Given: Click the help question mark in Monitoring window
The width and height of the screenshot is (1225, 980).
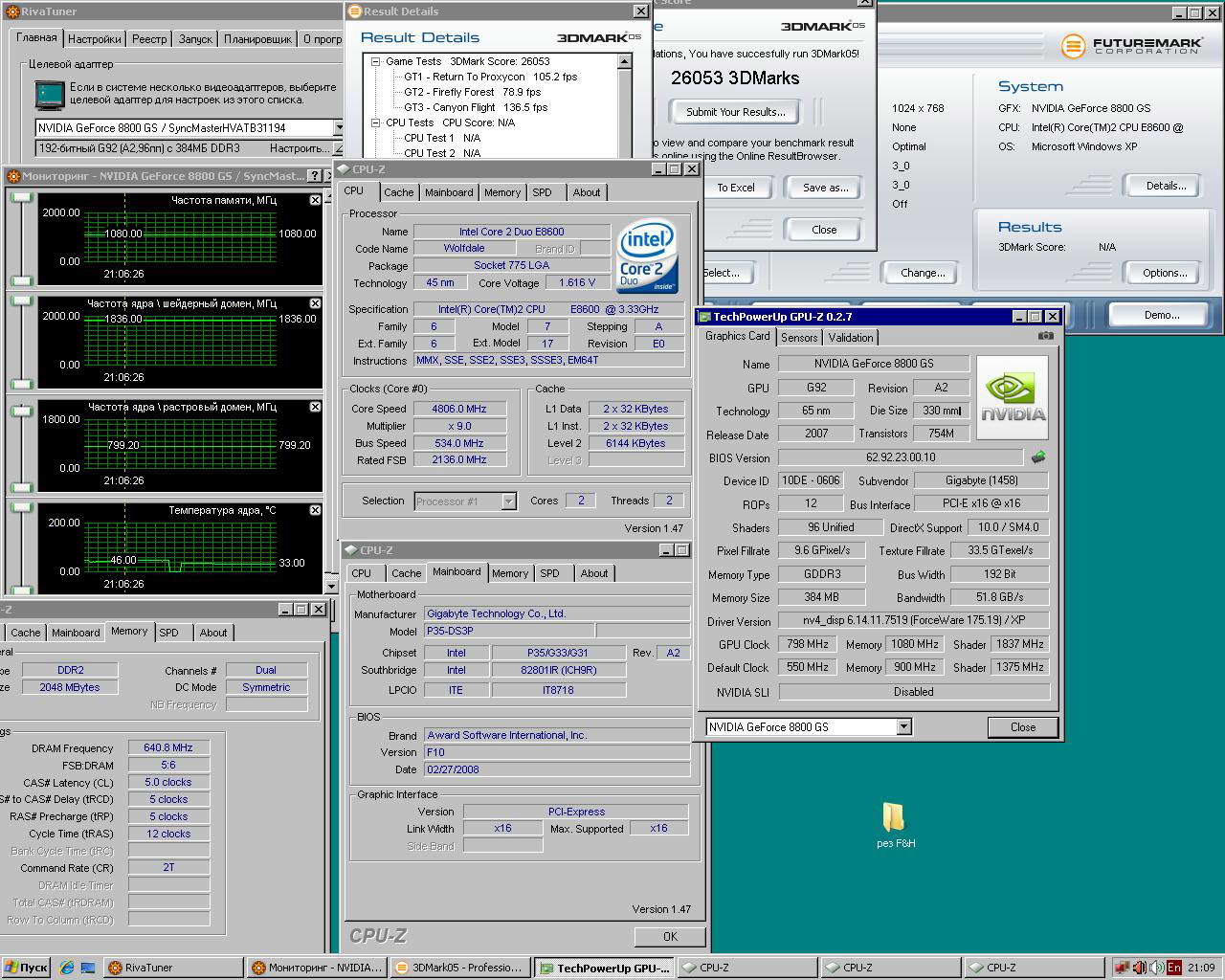Looking at the screenshot, I should [x=315, y=176].
